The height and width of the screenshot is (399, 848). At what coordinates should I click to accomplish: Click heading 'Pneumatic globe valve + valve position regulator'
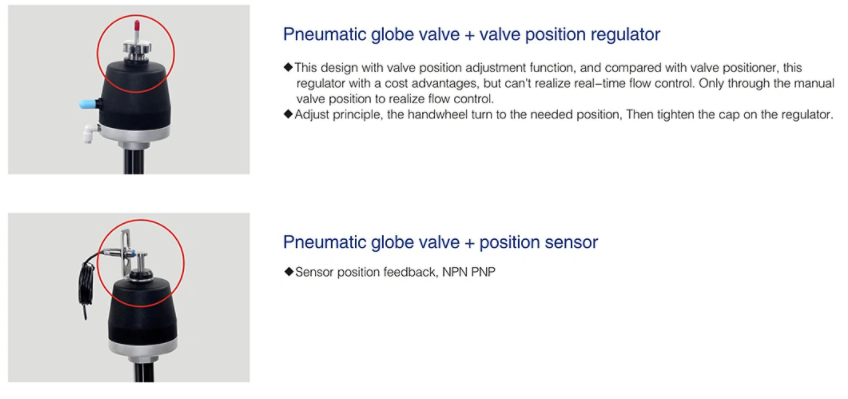(472, 35)
